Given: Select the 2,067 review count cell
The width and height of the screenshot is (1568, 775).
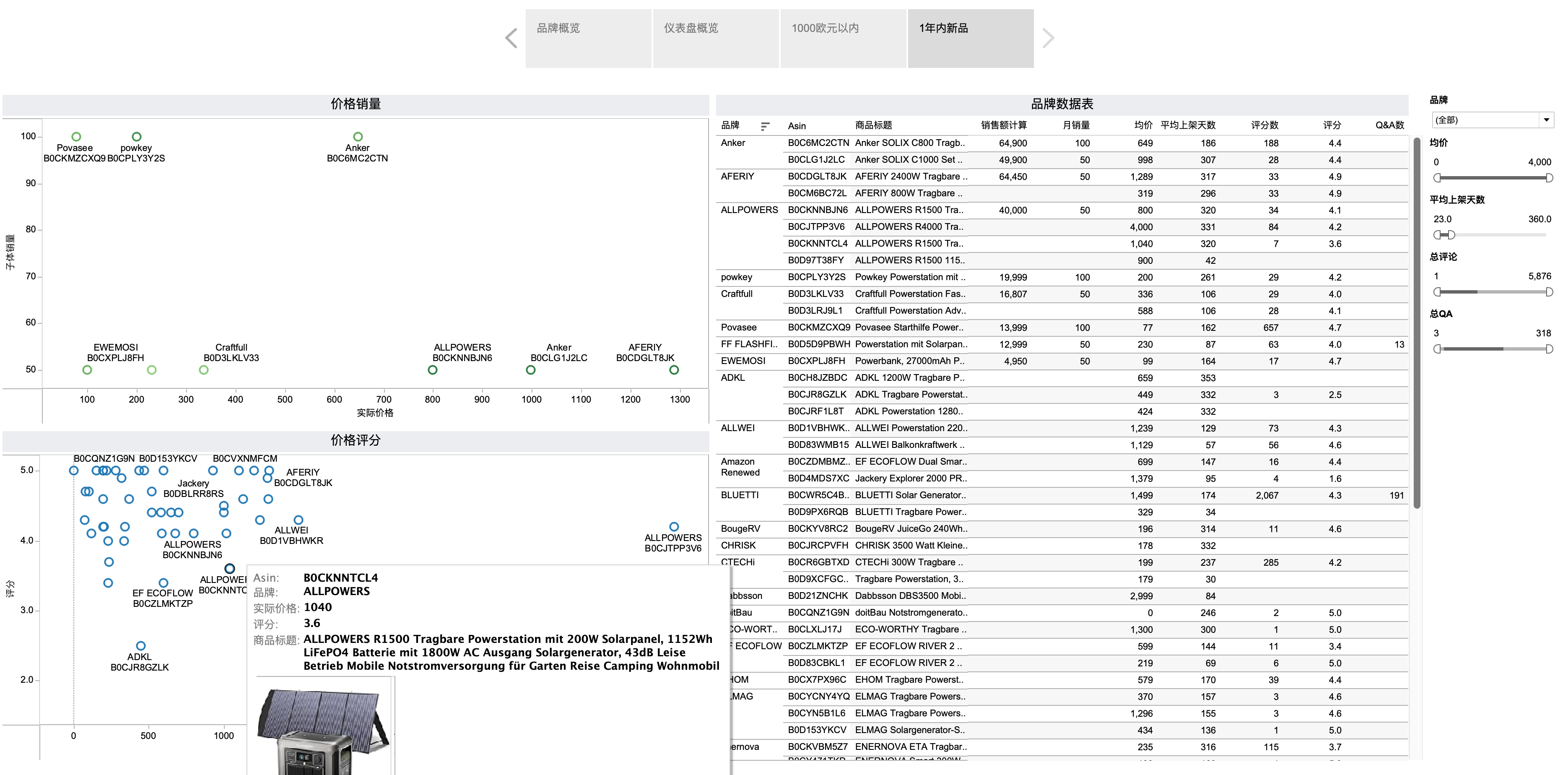Looking at the screenshot, I should pos(1267,495).
